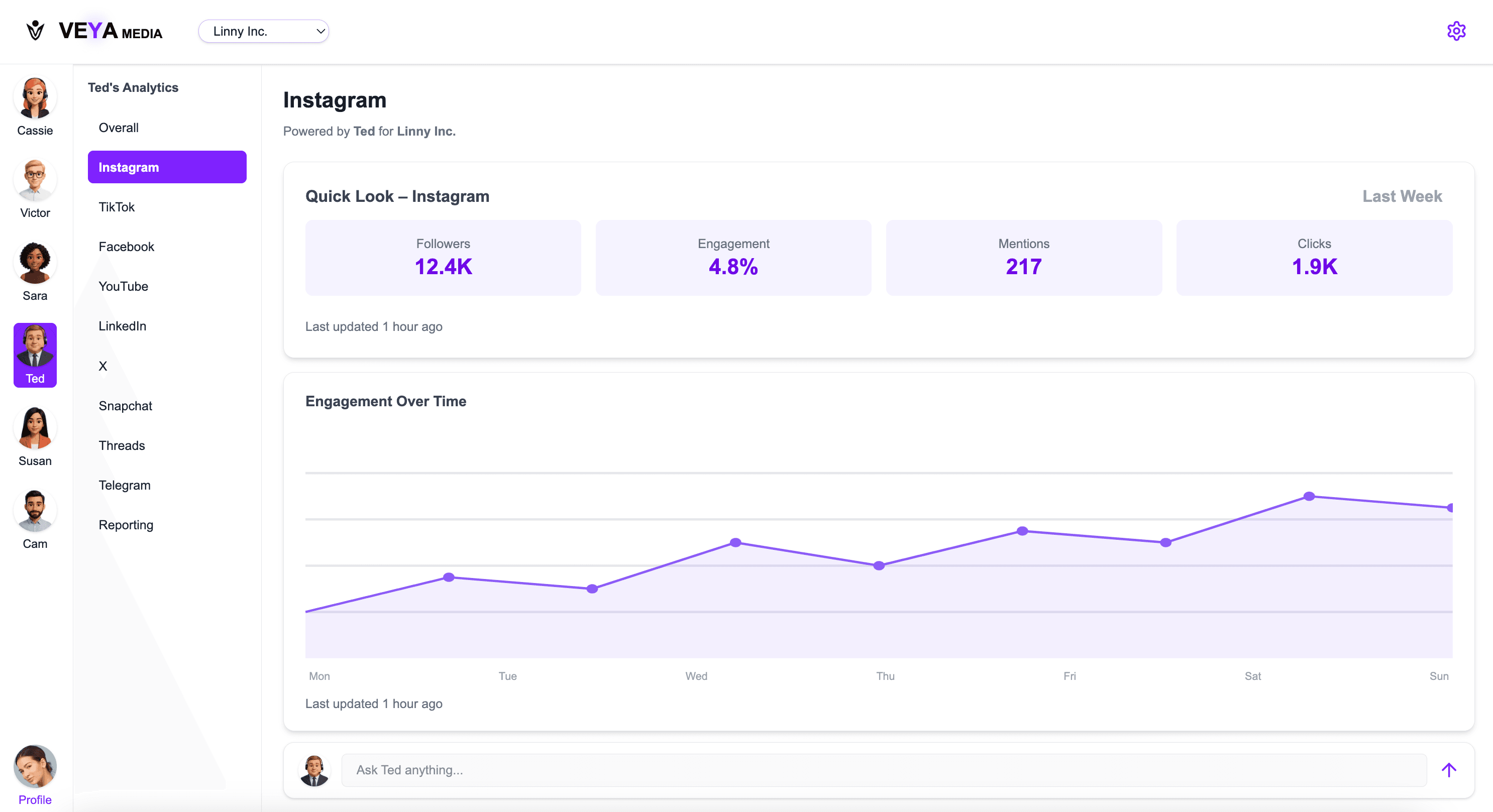Select LinkedIn in Ted's Analytics

click(122, 326)
